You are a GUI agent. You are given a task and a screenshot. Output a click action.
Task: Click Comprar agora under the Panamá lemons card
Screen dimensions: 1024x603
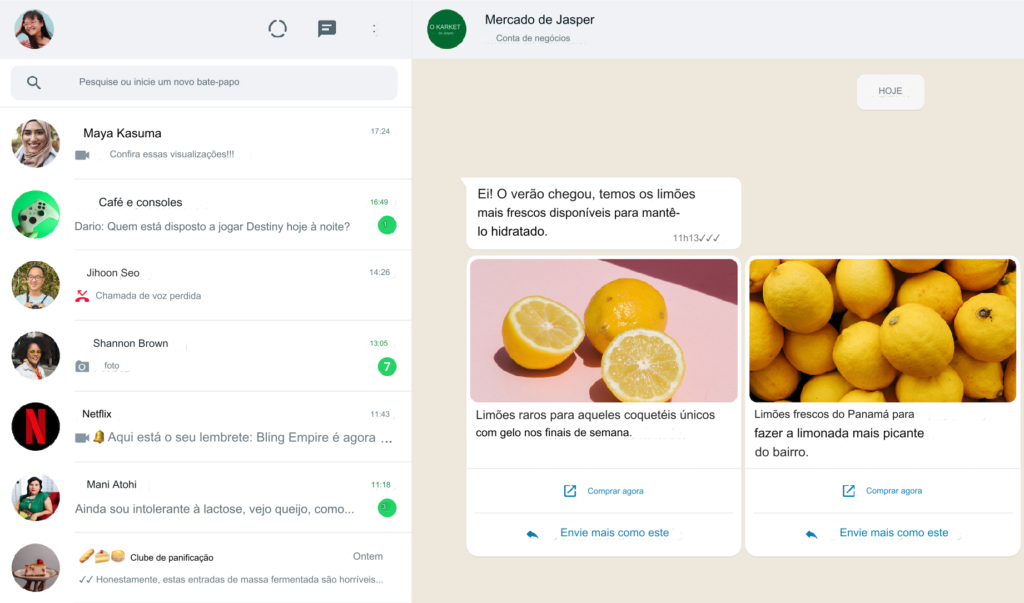[x=882, y=491]
